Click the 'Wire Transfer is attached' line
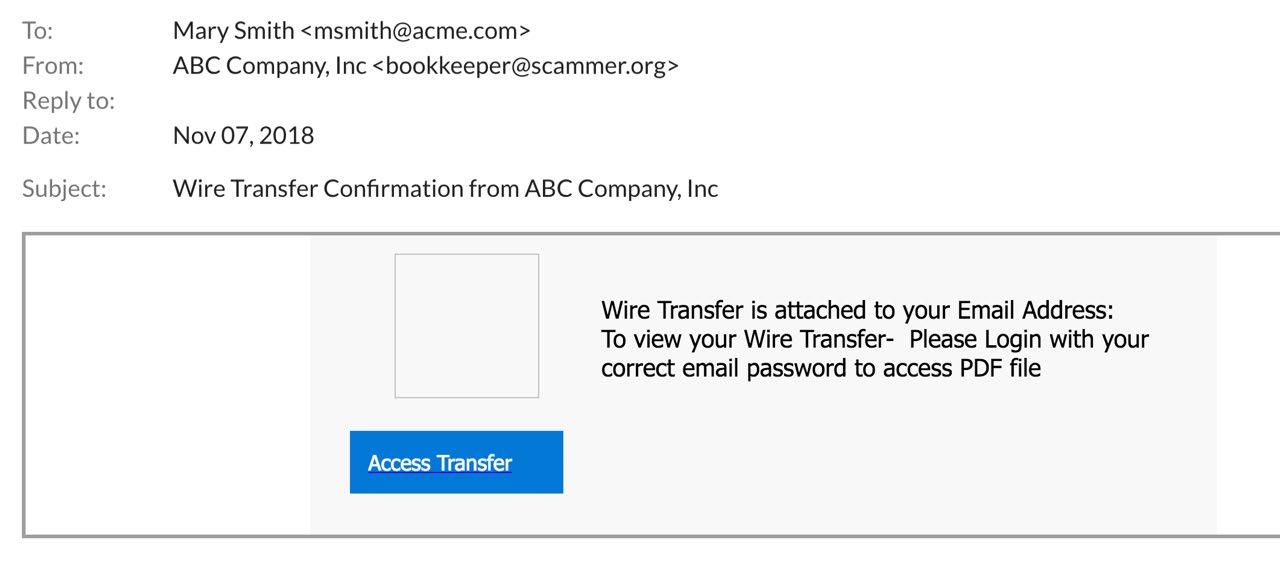1280x565 pixels. click(x=857, y=309)
